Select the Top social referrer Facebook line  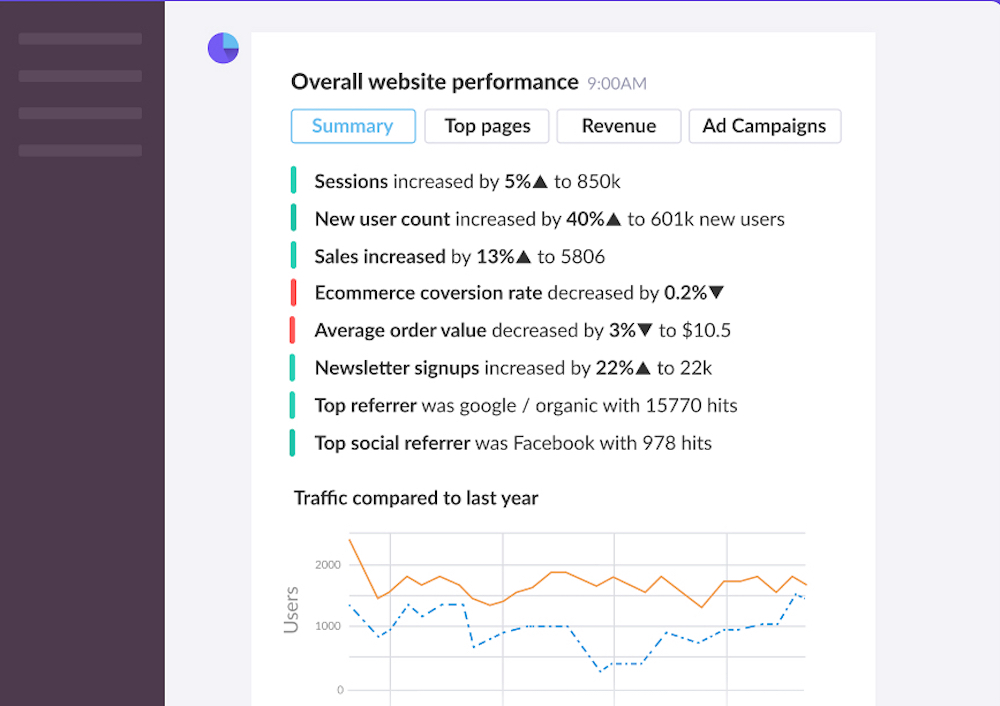point(513,443)
